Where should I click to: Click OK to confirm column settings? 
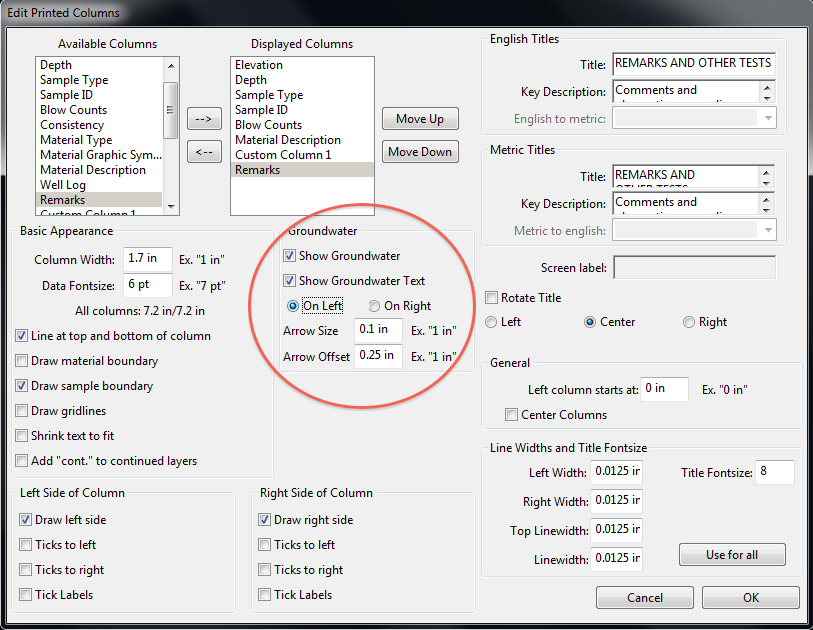pos(750,598)
